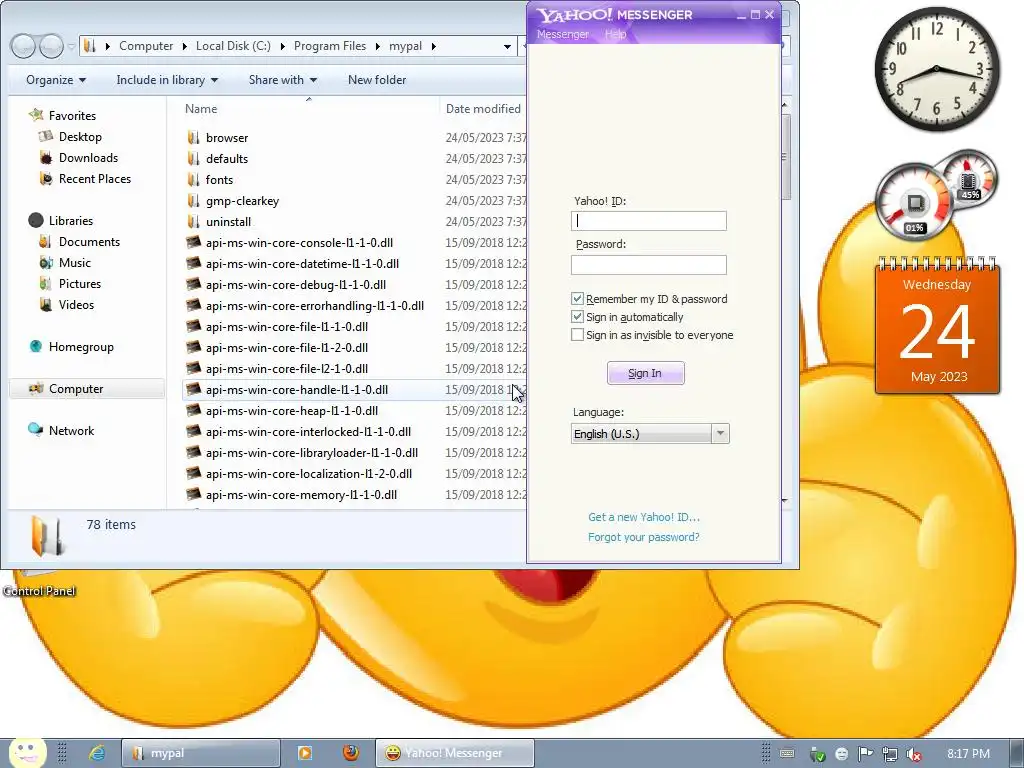Click the 8:17 PM system clock
Image resolution: width=1024 pixels, height=768 pixels.
968,754
